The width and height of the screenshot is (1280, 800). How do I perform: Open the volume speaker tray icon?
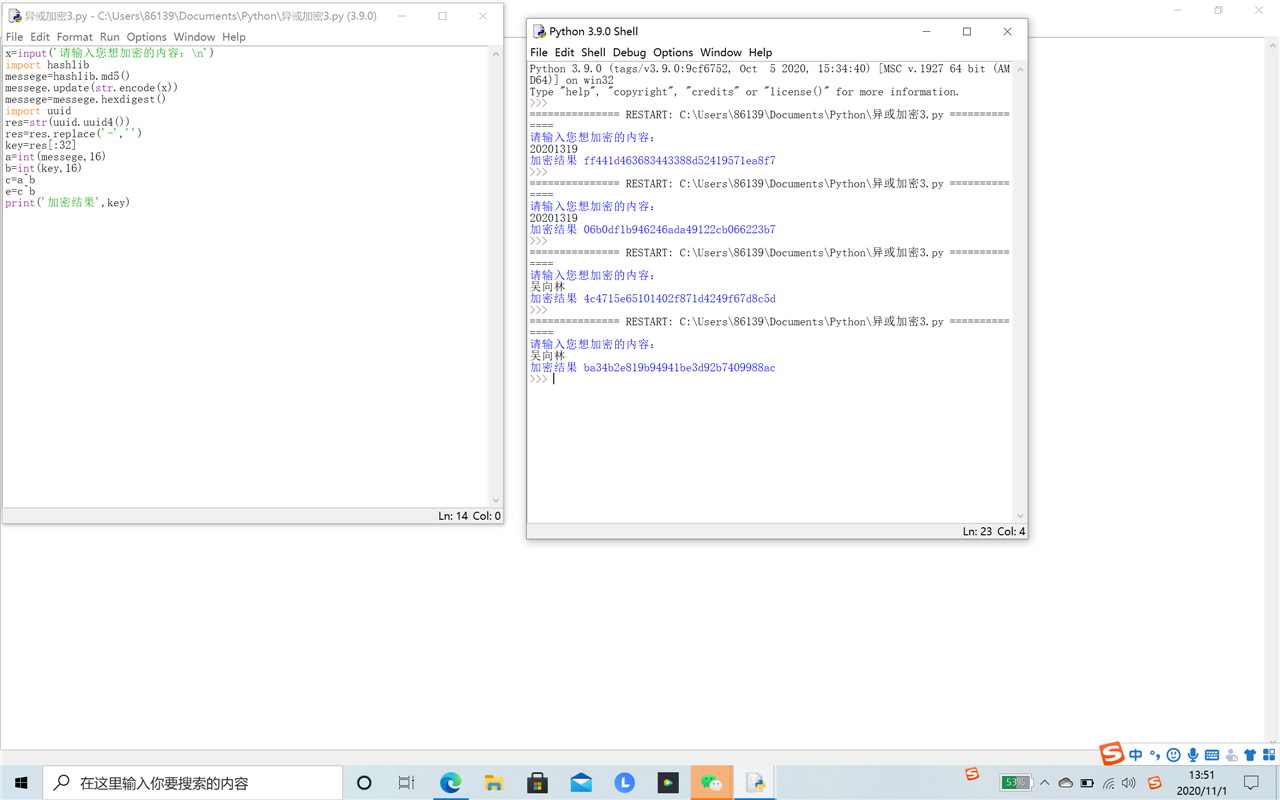coord(1129,783)
